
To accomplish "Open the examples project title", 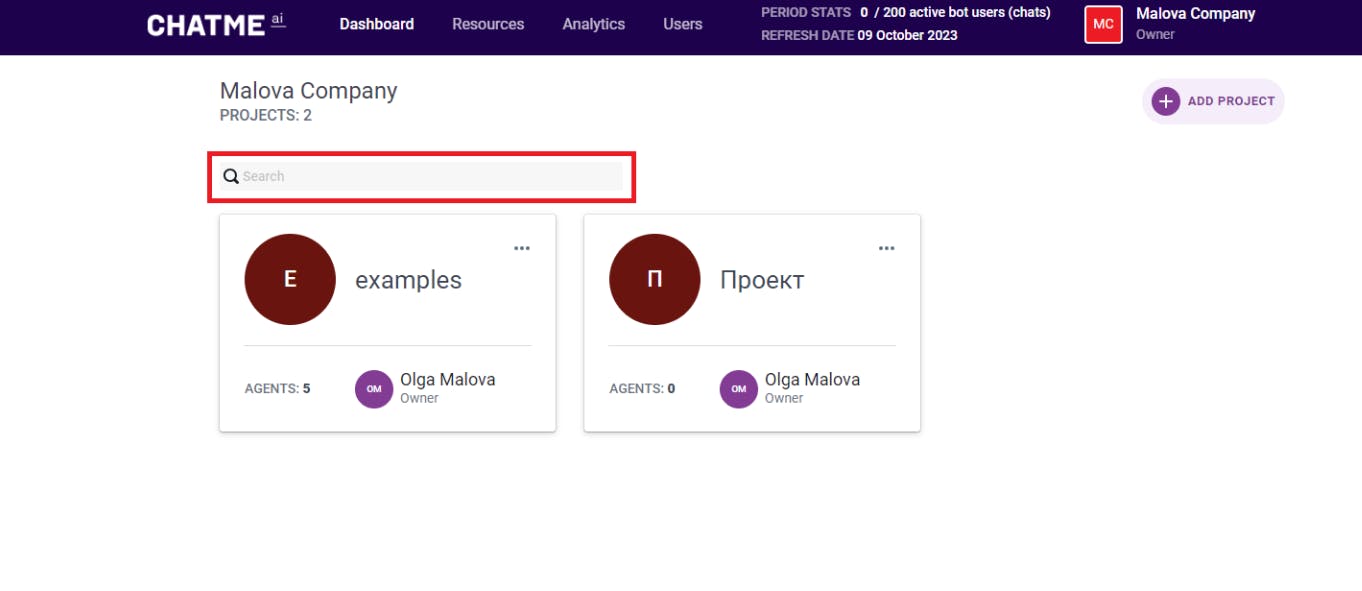I will [x=408, y=280].
